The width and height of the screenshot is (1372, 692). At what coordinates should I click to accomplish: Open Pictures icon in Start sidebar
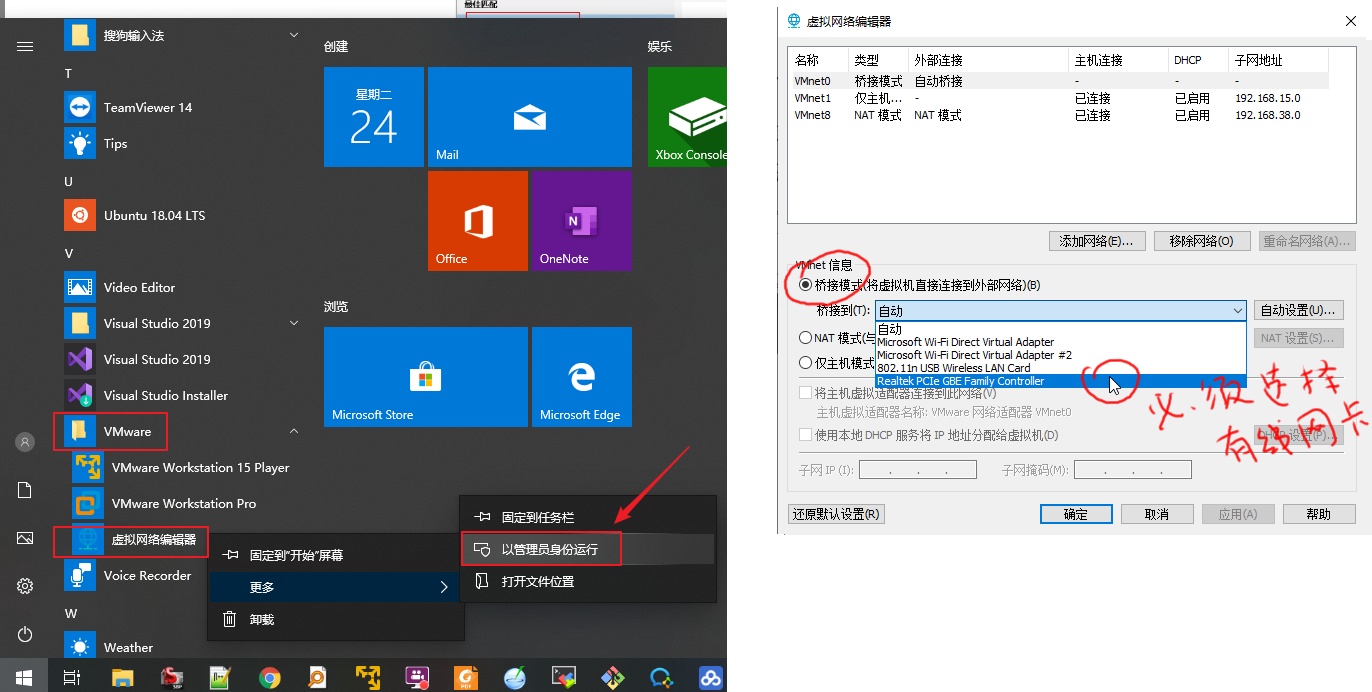point(25,538)
